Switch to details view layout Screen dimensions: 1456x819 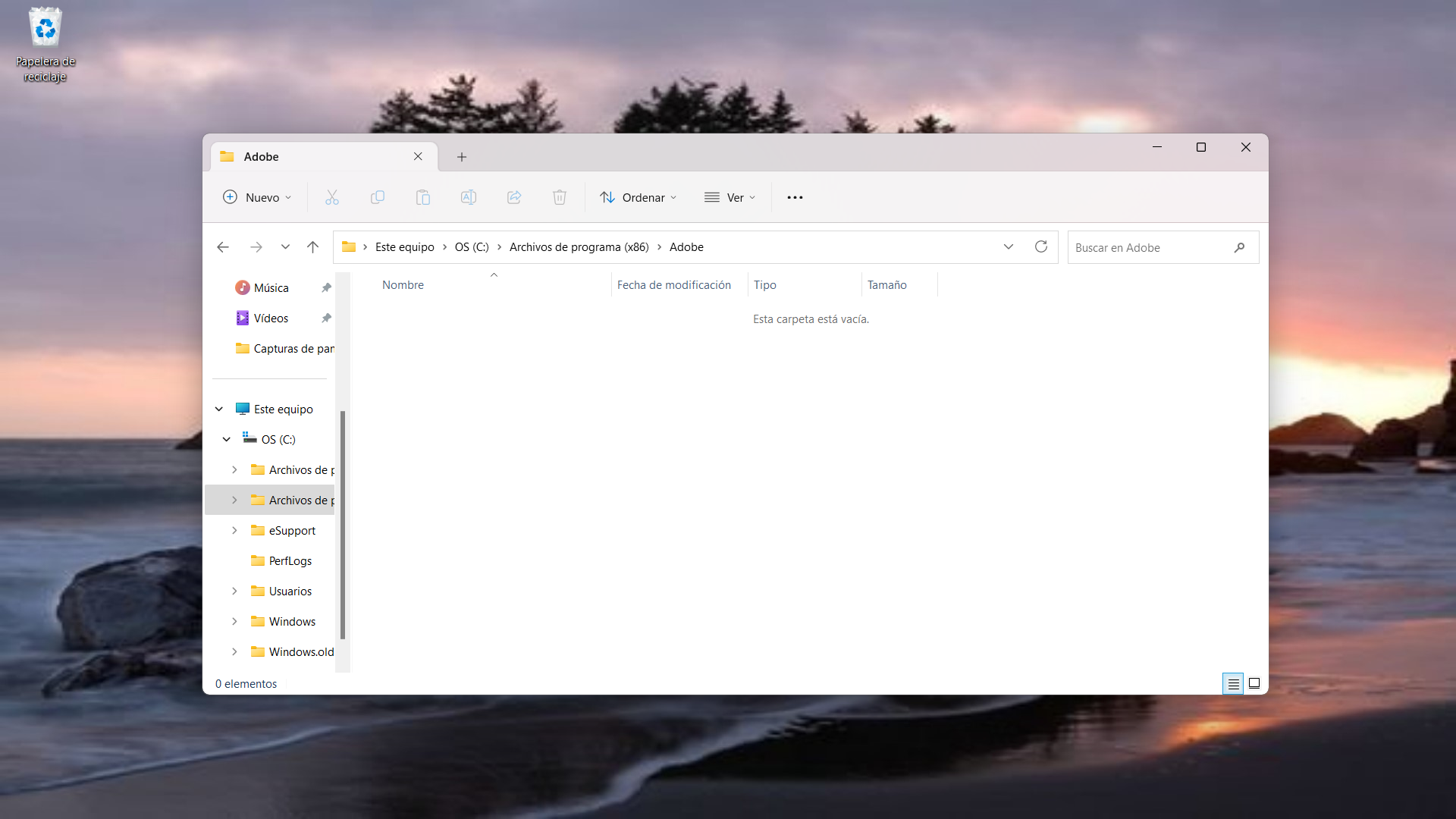click(1233, 684)
